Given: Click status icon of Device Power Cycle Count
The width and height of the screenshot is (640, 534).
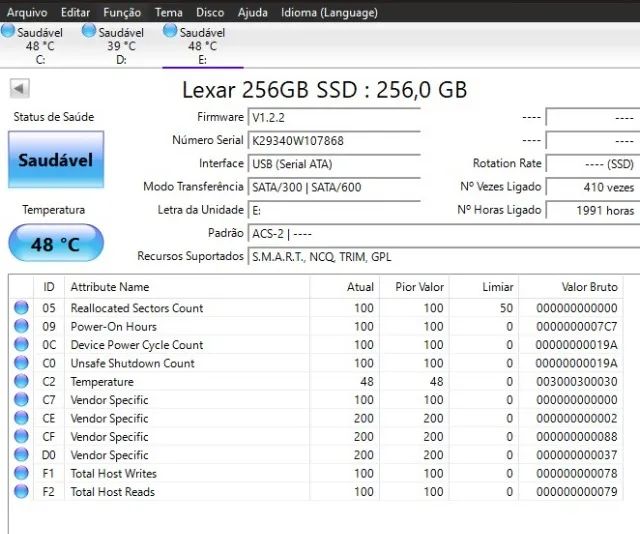Looking at the screenshot, I should point(21,344).
